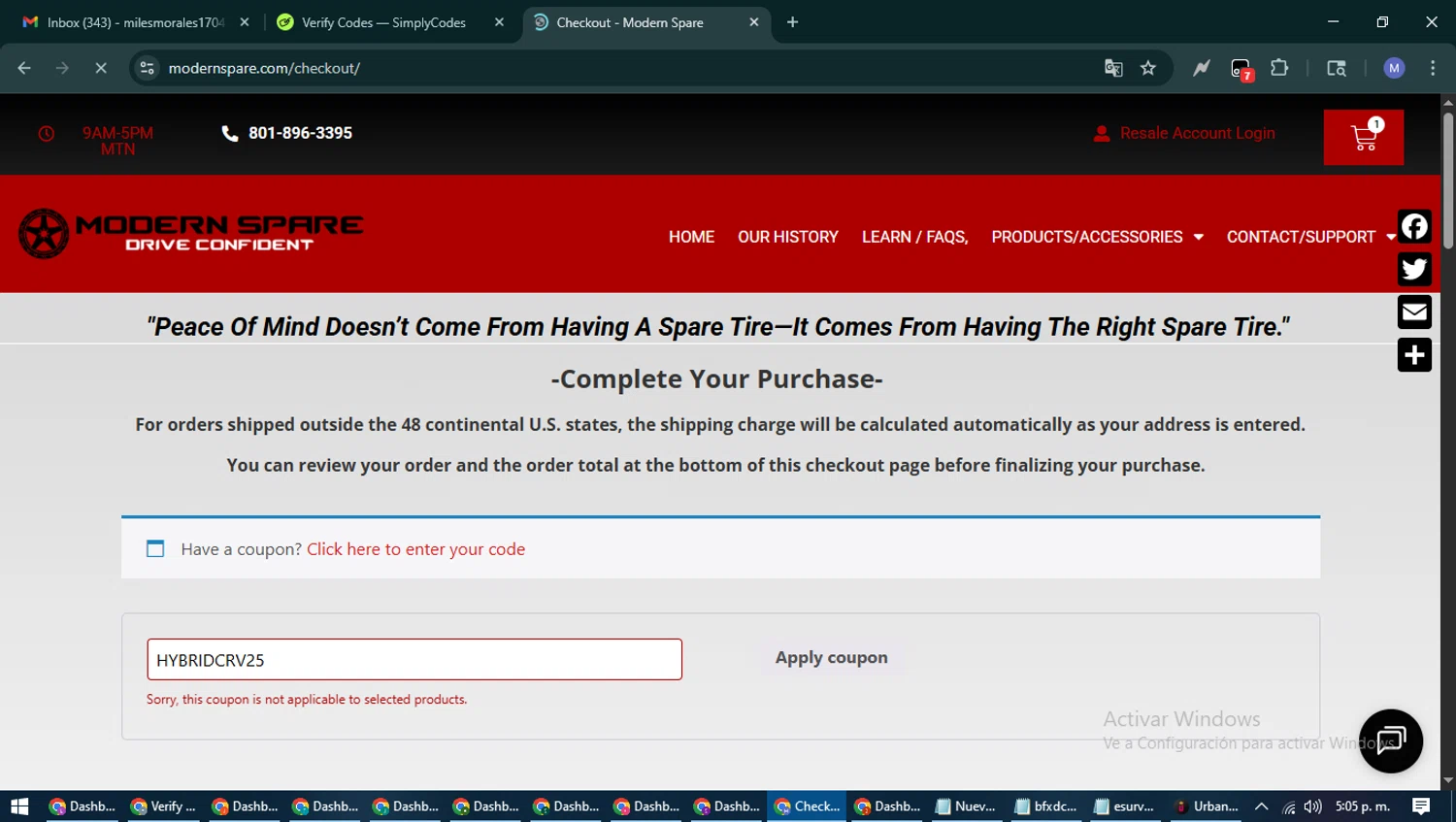Open the bfxdc... Notepad taskbar button
The height and width of the screenshot is (822, 1456).
tap(1045, 806)
